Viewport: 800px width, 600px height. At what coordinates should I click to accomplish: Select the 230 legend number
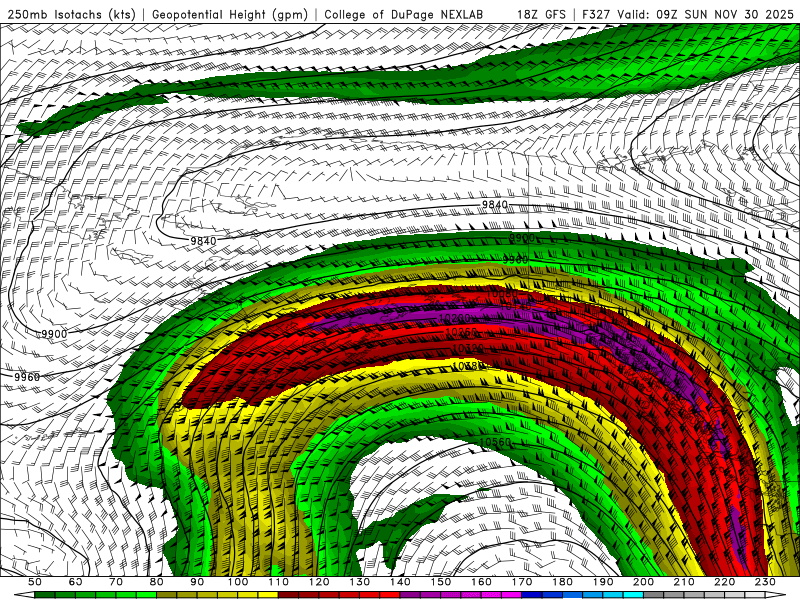coord(765,582)
